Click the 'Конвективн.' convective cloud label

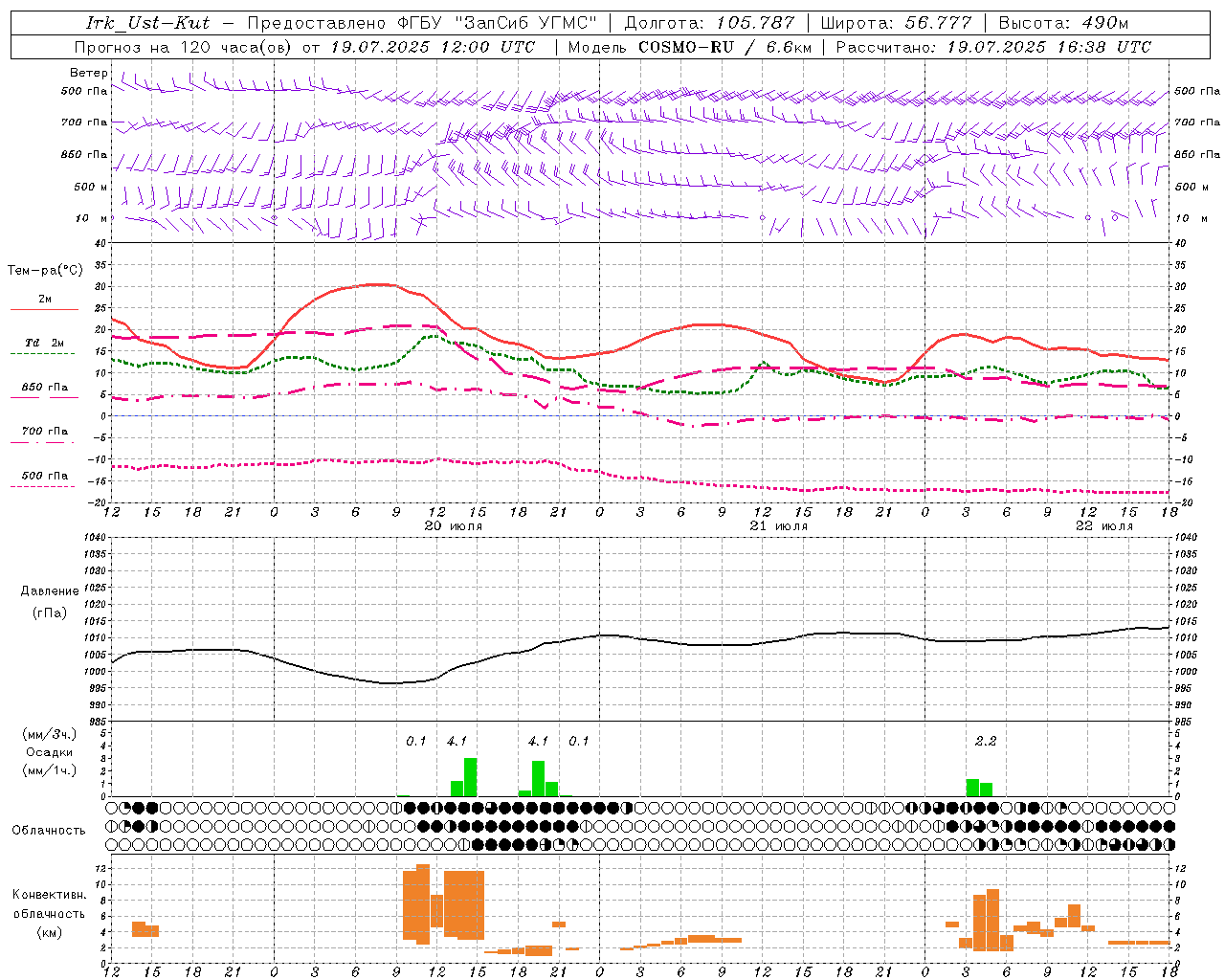point(49,895)
